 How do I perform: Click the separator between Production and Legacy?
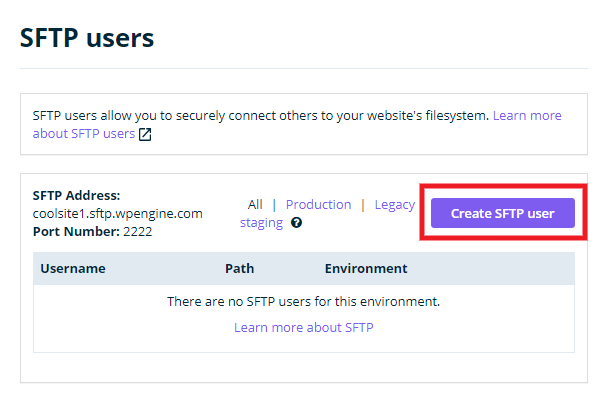click(x=363, y=204)
